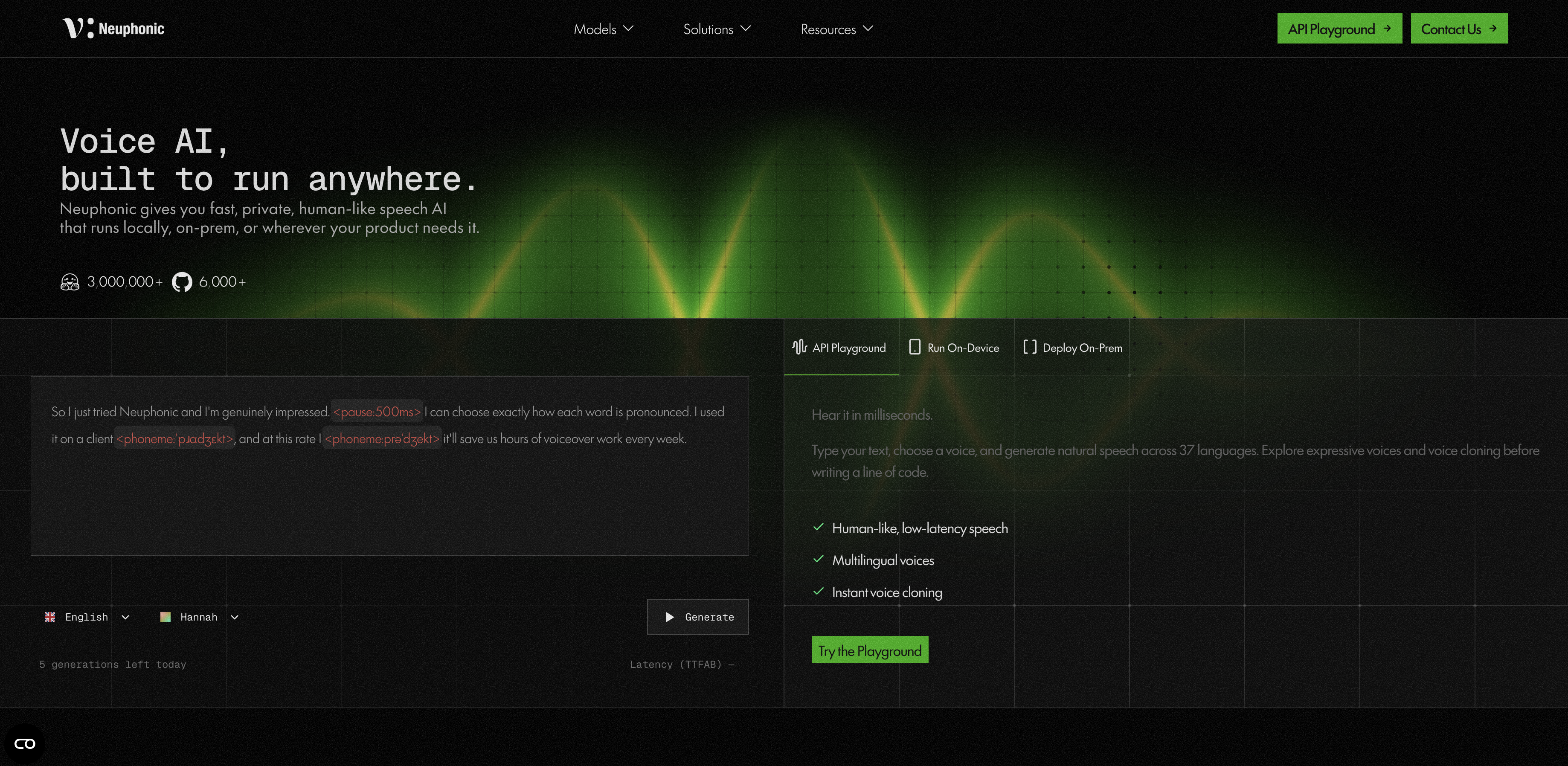Click the '6,000+' GitHub count
Screen dimensions: 1568x766
click(x=222, y=281)
